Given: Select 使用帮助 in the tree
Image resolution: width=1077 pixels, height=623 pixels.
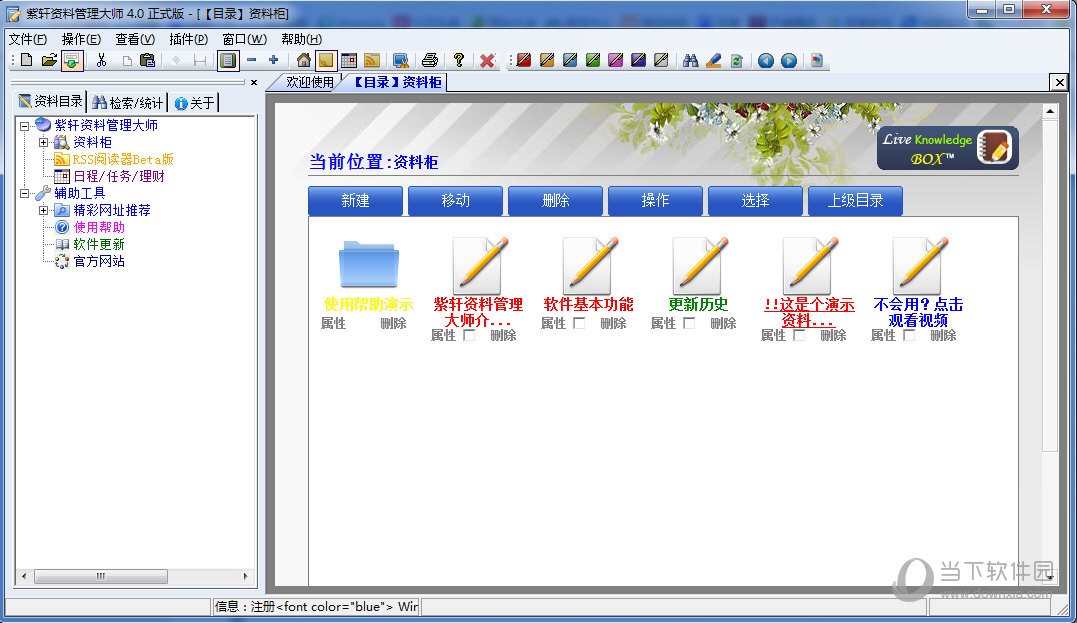Looking at the screenshot, I should pyautogui.click(x=99, y=227).
